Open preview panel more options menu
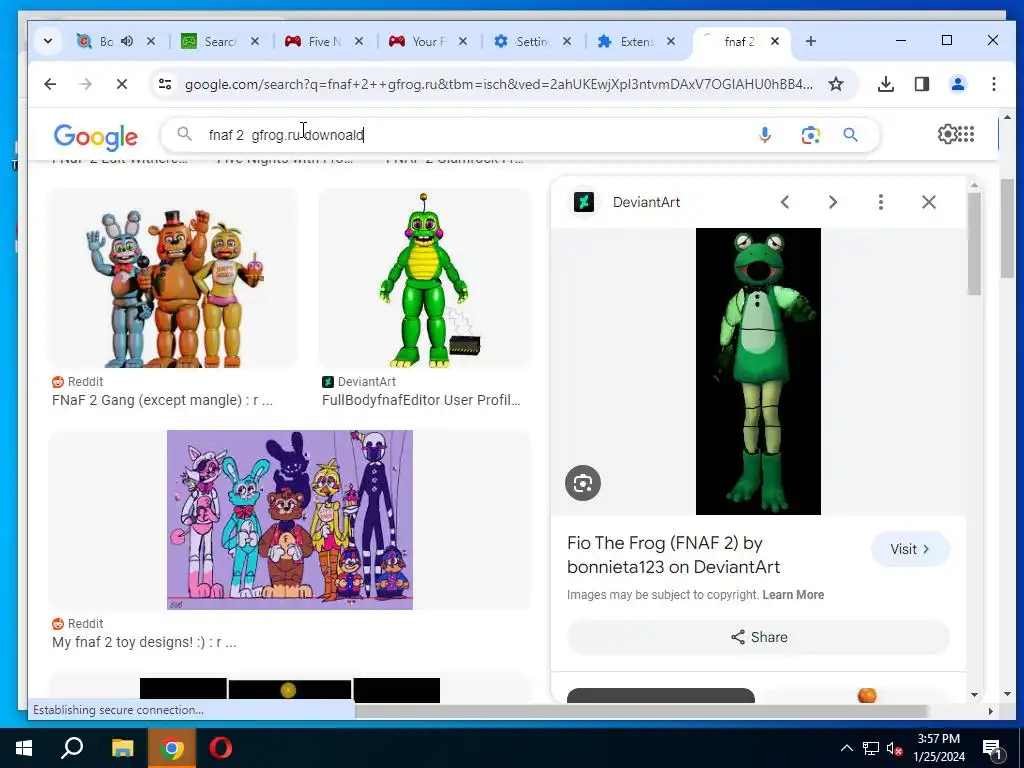 [880, 202]
